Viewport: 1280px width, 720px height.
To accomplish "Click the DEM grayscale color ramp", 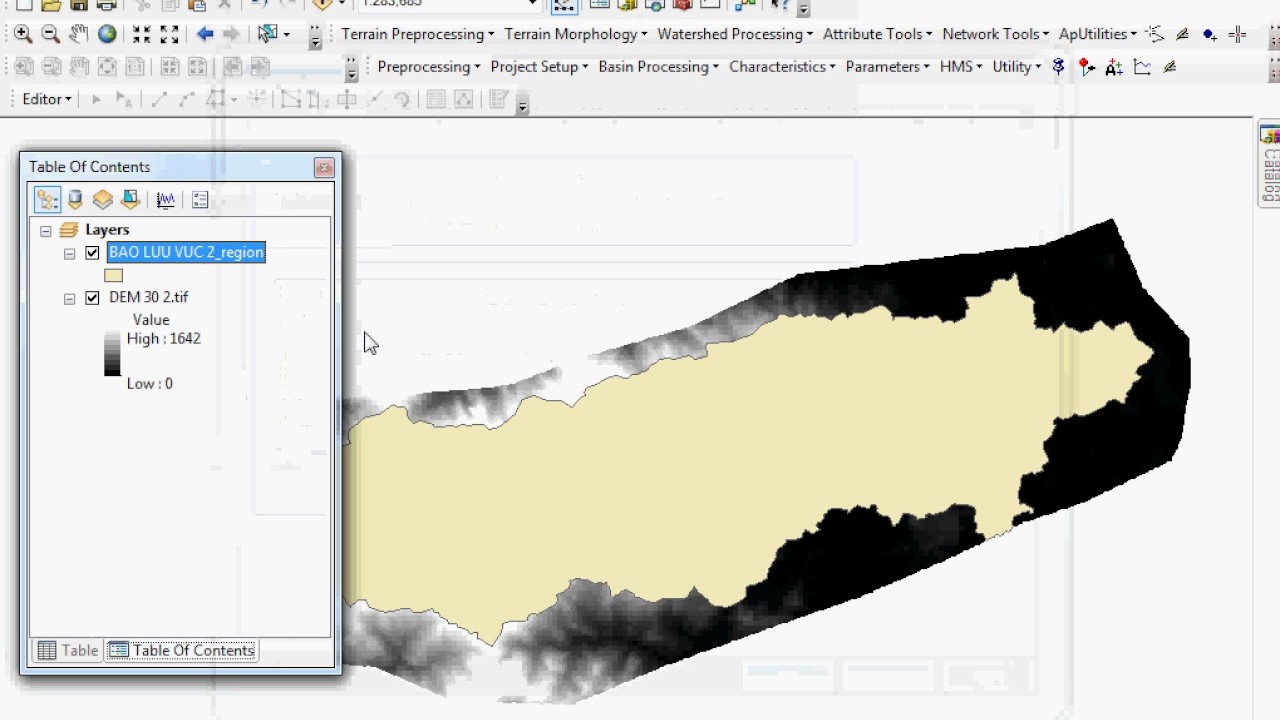I will tap(112, 354).
